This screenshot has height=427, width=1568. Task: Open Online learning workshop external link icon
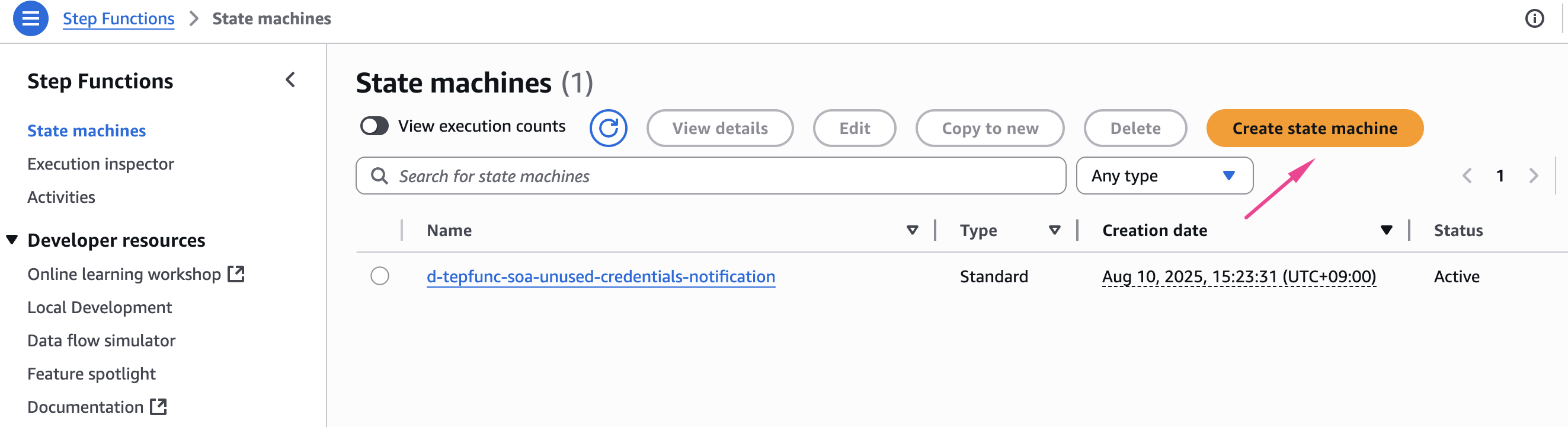click(236, 274)
